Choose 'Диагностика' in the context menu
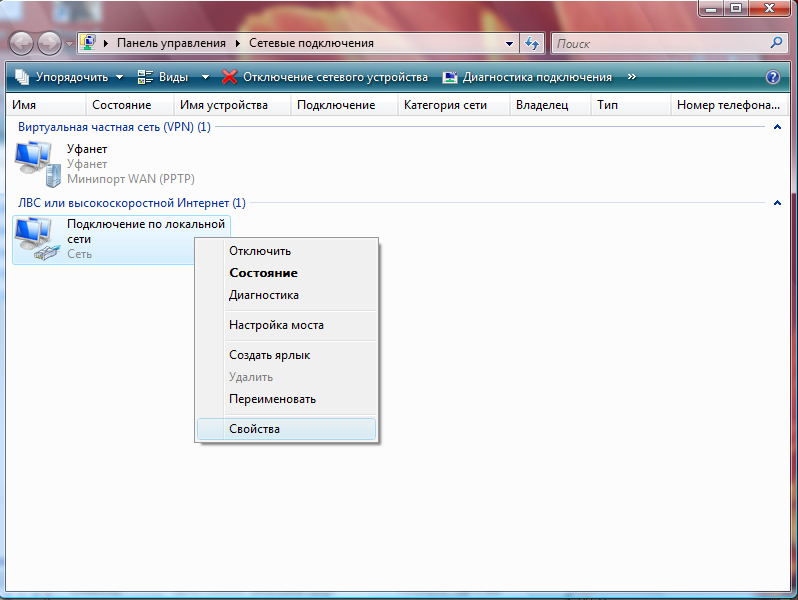 (x=286, y=295)
